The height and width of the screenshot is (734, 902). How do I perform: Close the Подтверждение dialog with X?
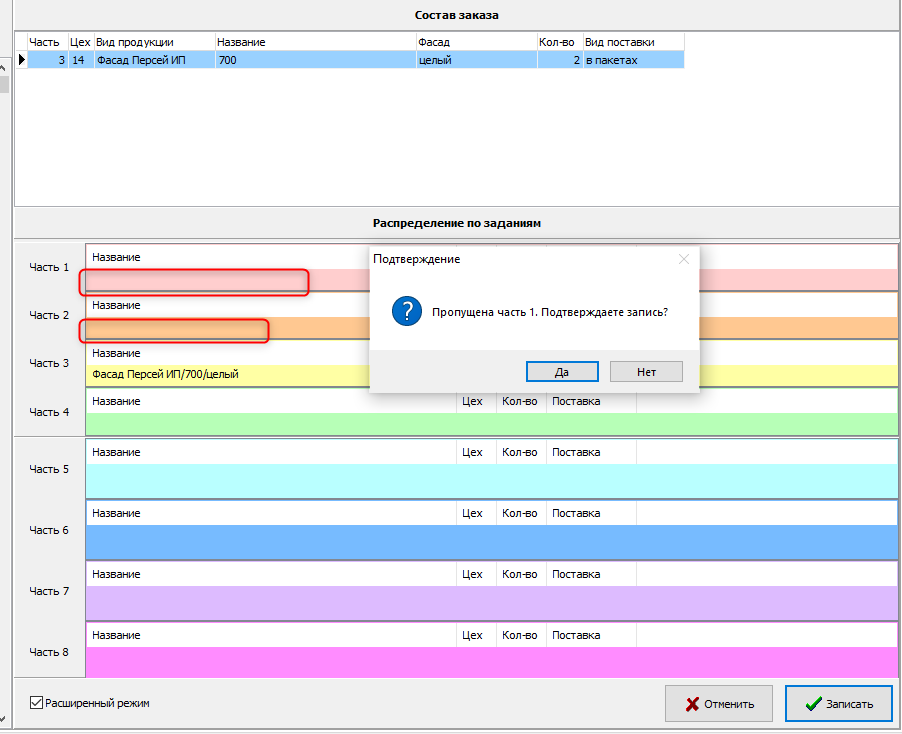[684, 259]
